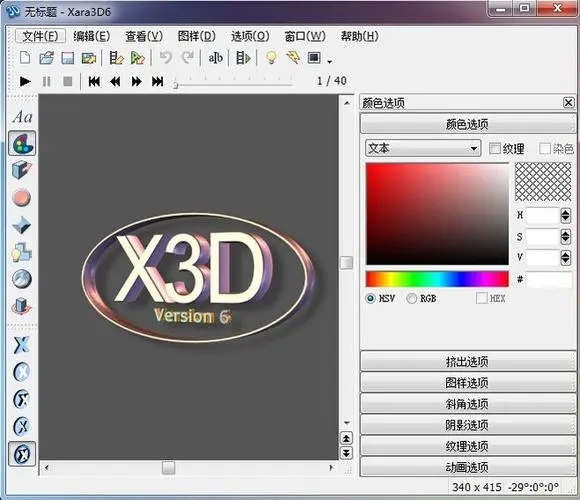Open the 文本 target dropdown
Image resolution: width=580 pixels, height=500 pixels.
coord(423,148)
